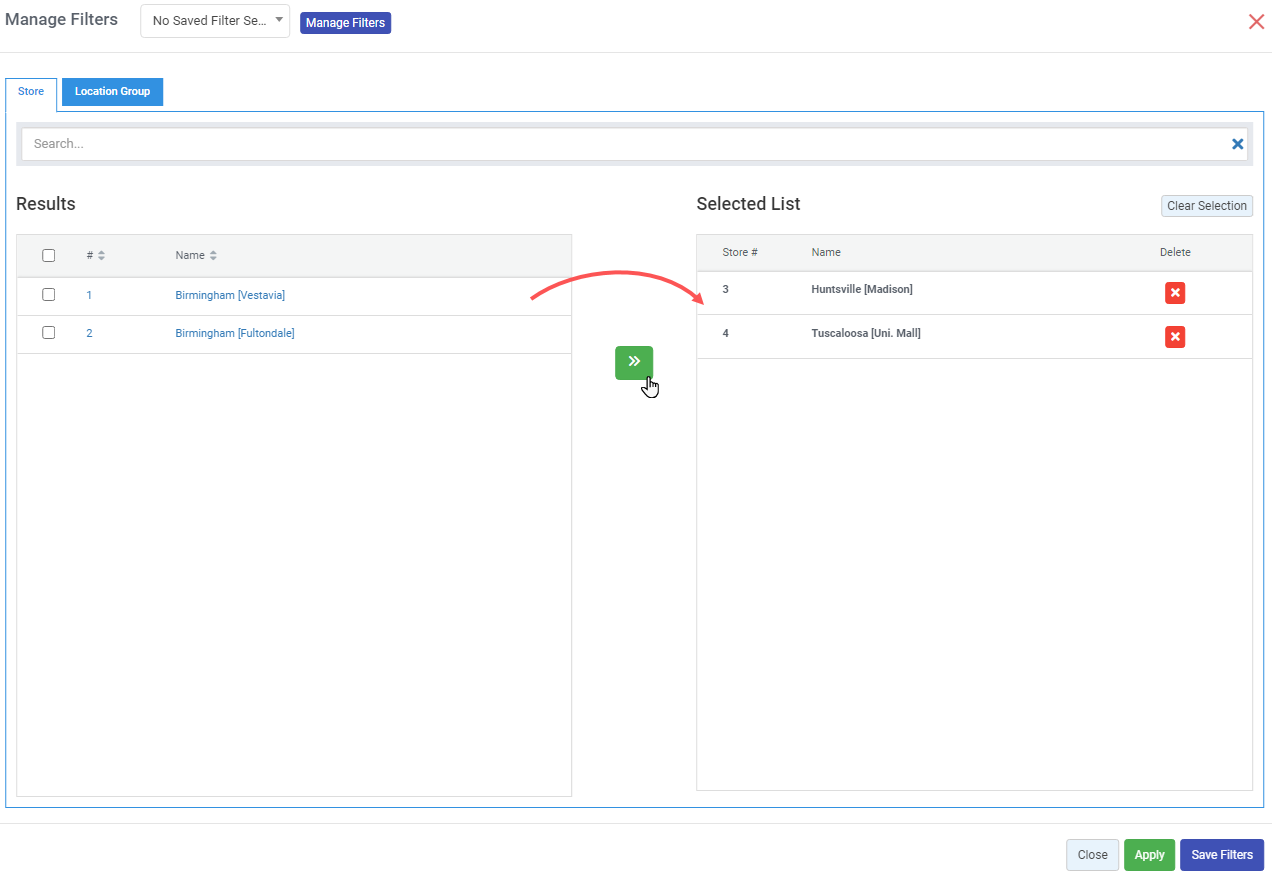Click the Results heading

[x=46, y=204]
